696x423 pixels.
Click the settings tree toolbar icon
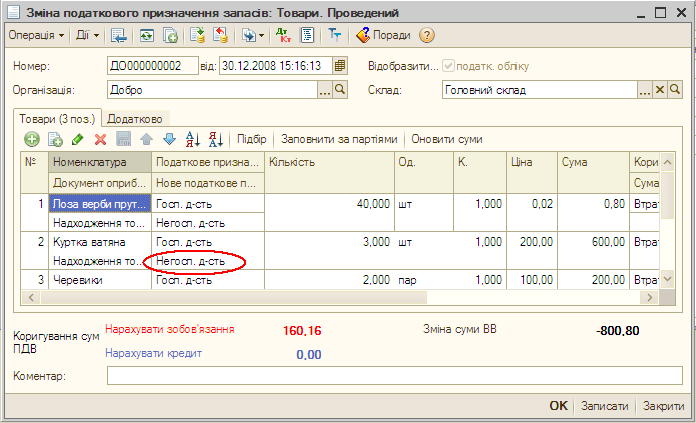[x=334, y=35]
